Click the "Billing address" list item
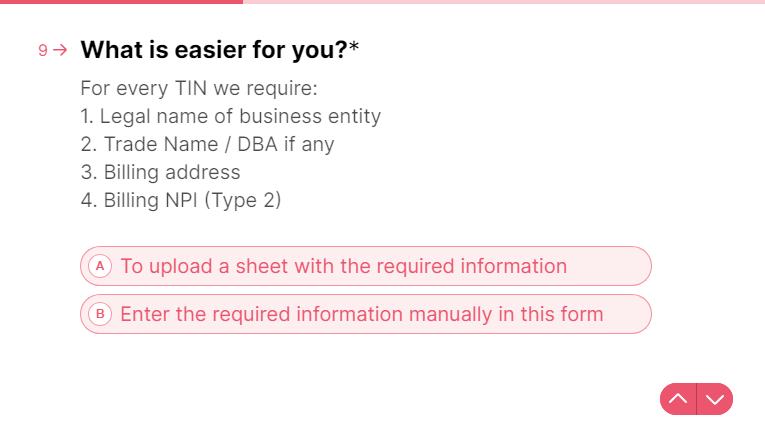Viewport: 765px width, 447px height. [x=172, y=172]
